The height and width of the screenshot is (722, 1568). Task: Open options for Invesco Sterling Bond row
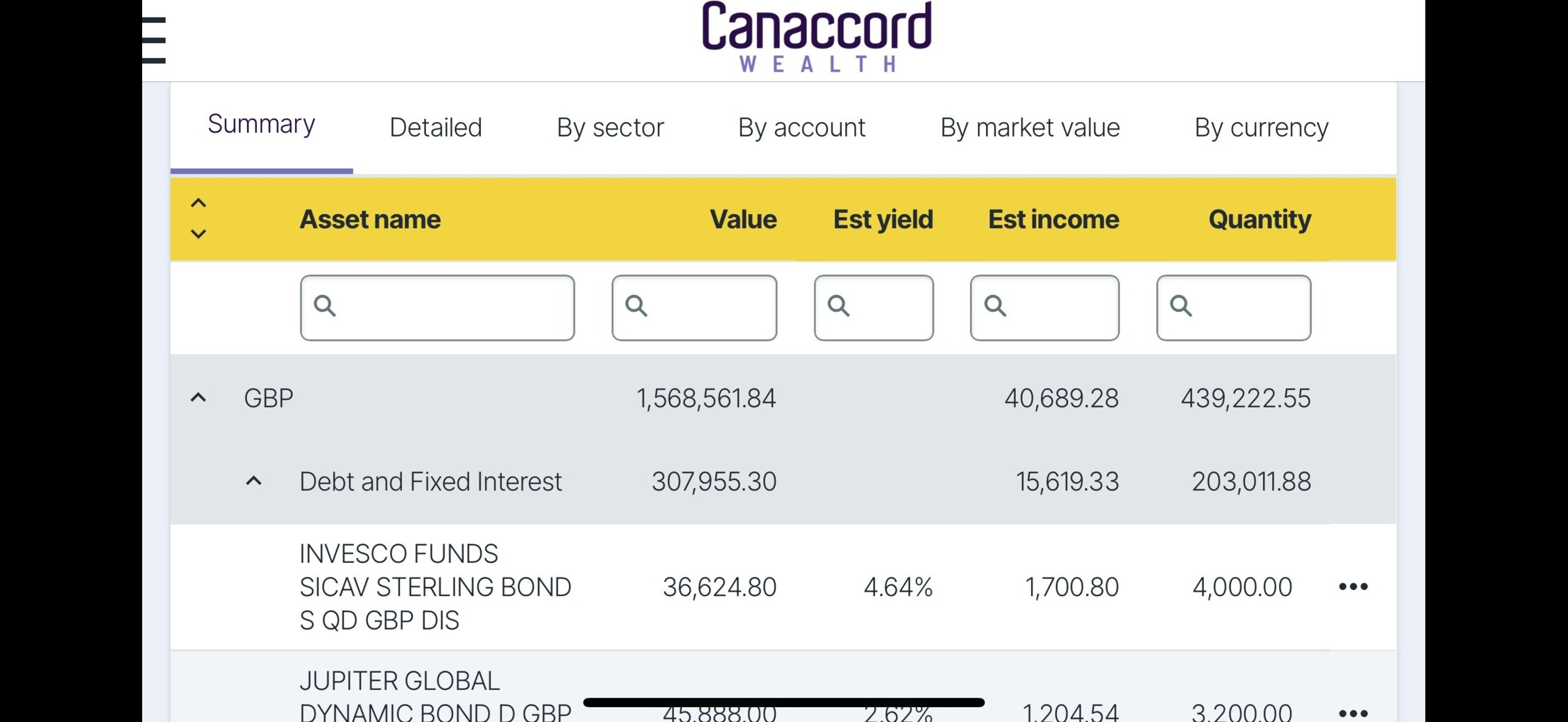(1353, 586)
